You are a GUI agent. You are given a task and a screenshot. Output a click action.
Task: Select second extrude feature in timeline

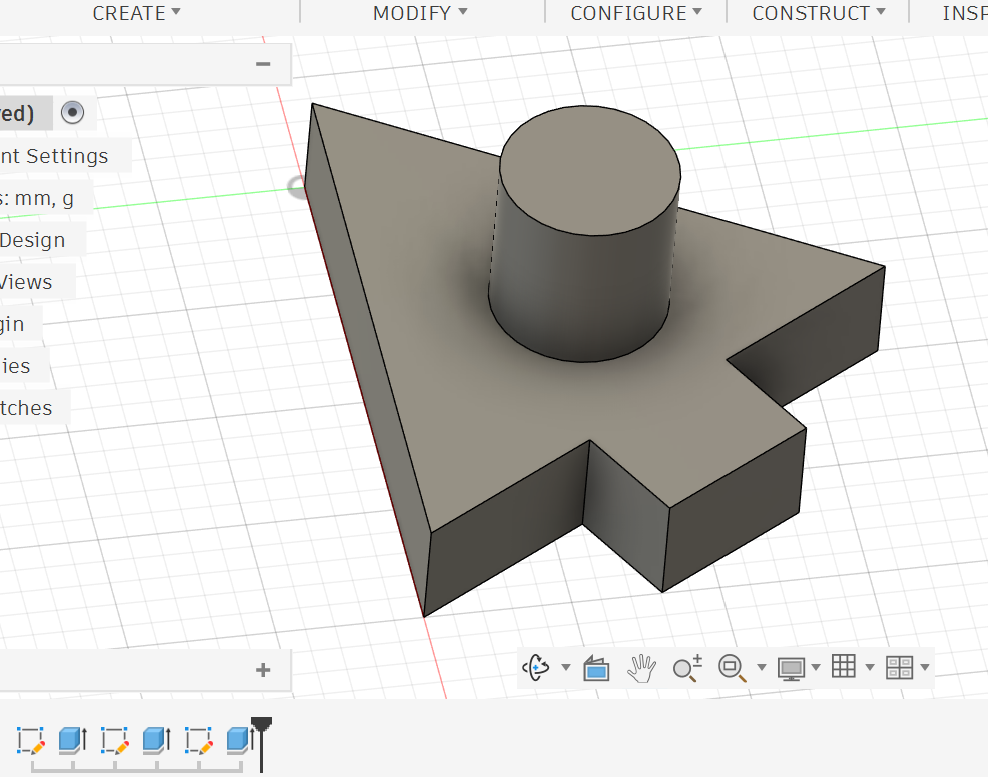click(x=156, y=740)
